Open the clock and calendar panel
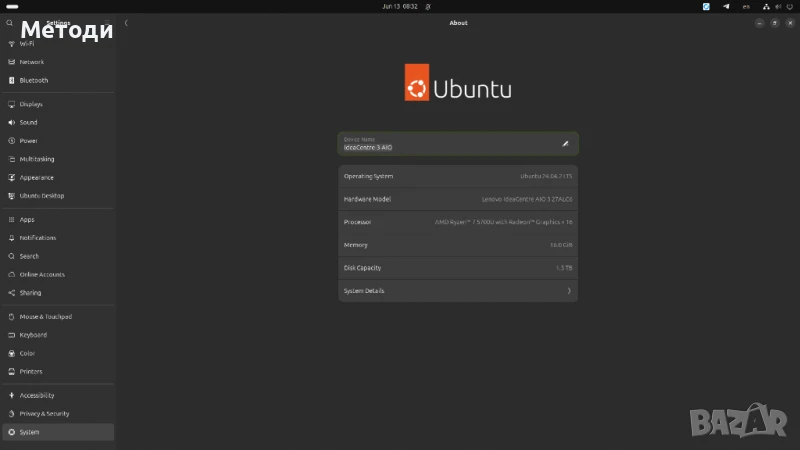The height and width of the screenshot is (450, 800). point(400,6)
